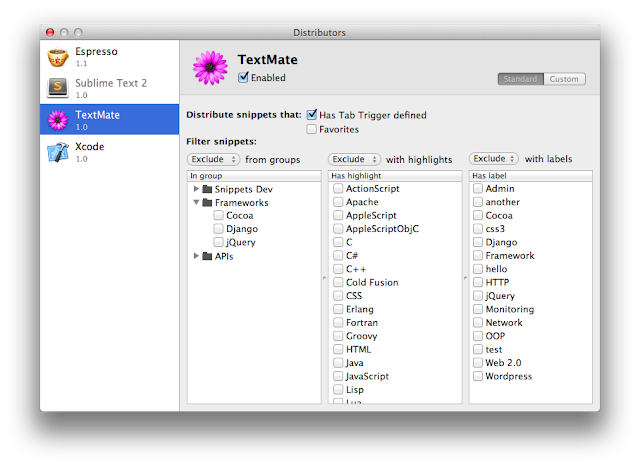Check the css3 label checkbox

pyautogui.click(x=478, y=229)
